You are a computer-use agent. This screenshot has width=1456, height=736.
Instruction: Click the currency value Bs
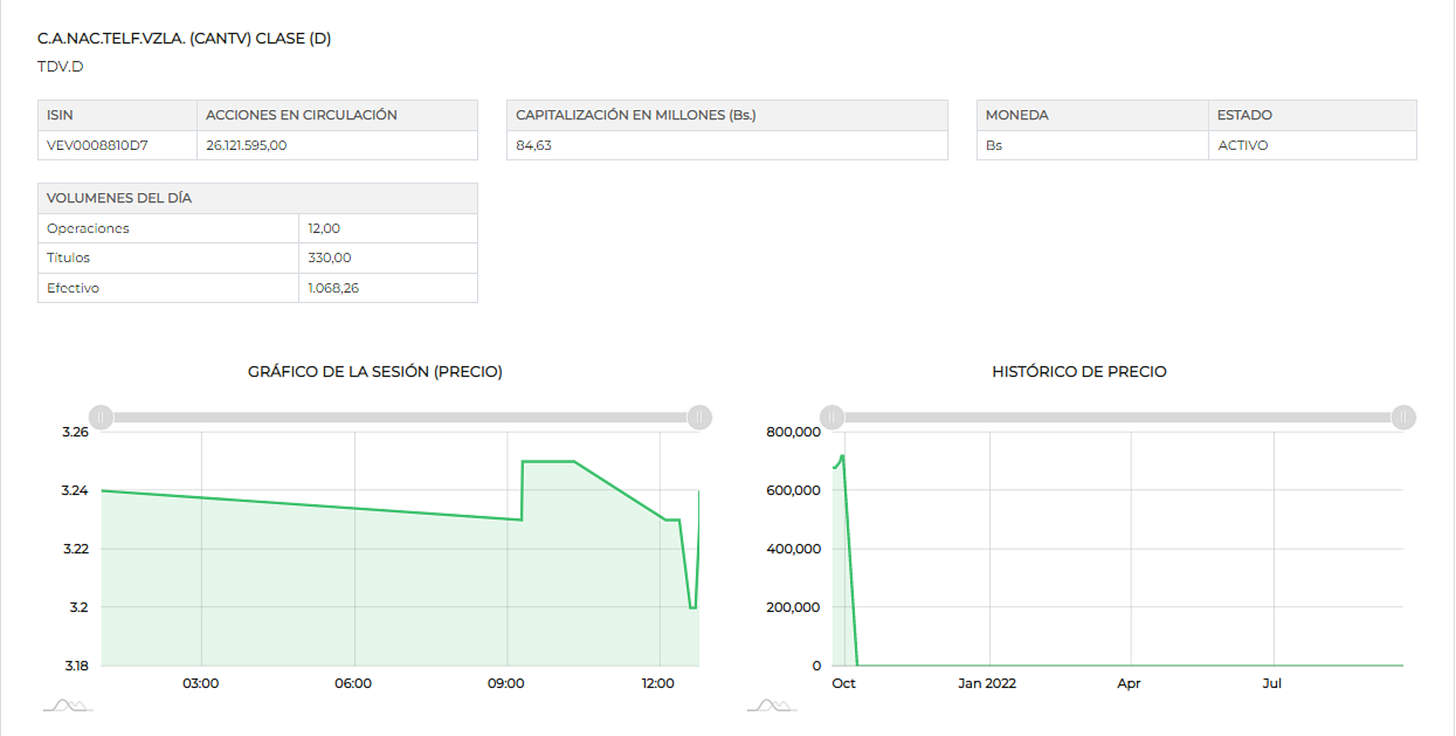click(994, 145)
